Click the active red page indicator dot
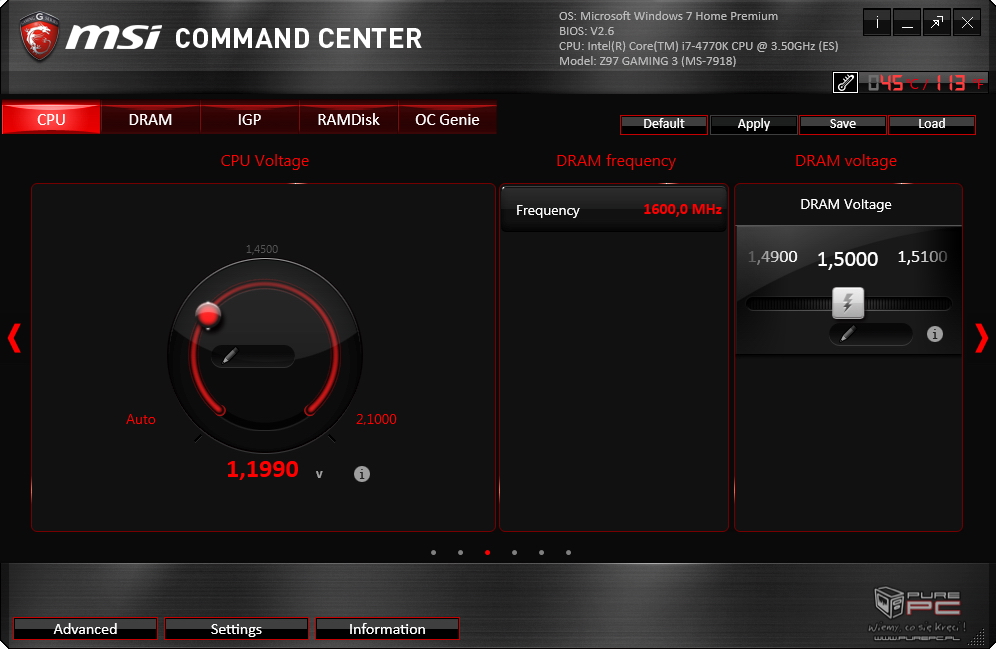The width and height of the screenshot is (996, 649). pyautogui.click(x=487, y=552)
